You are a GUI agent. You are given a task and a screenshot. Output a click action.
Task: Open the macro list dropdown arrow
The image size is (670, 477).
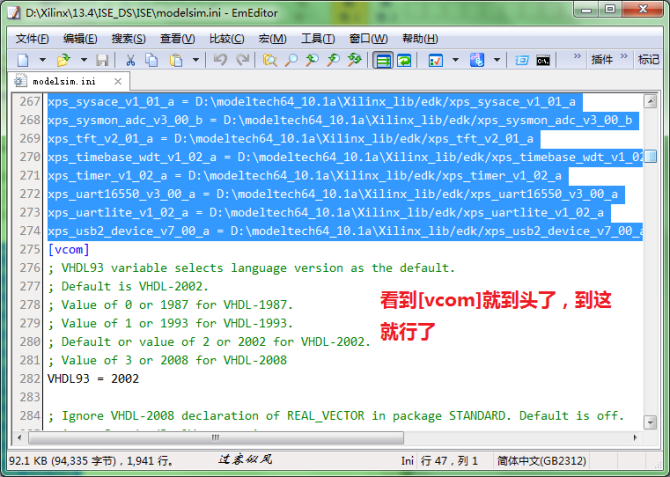tap(497, 60)
